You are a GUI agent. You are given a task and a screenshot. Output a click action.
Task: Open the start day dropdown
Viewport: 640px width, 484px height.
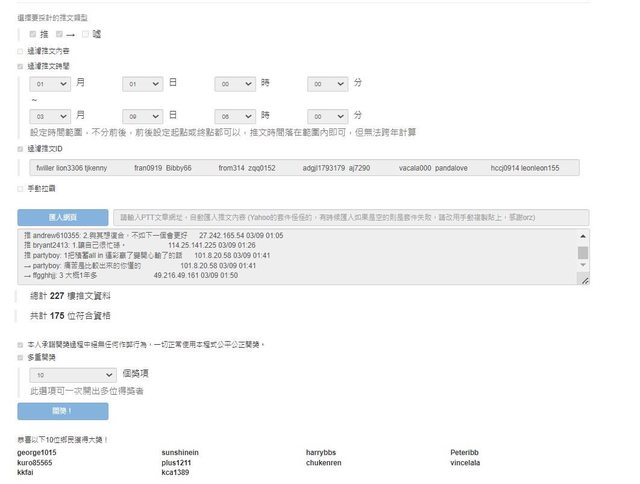[x=142, y=86]
